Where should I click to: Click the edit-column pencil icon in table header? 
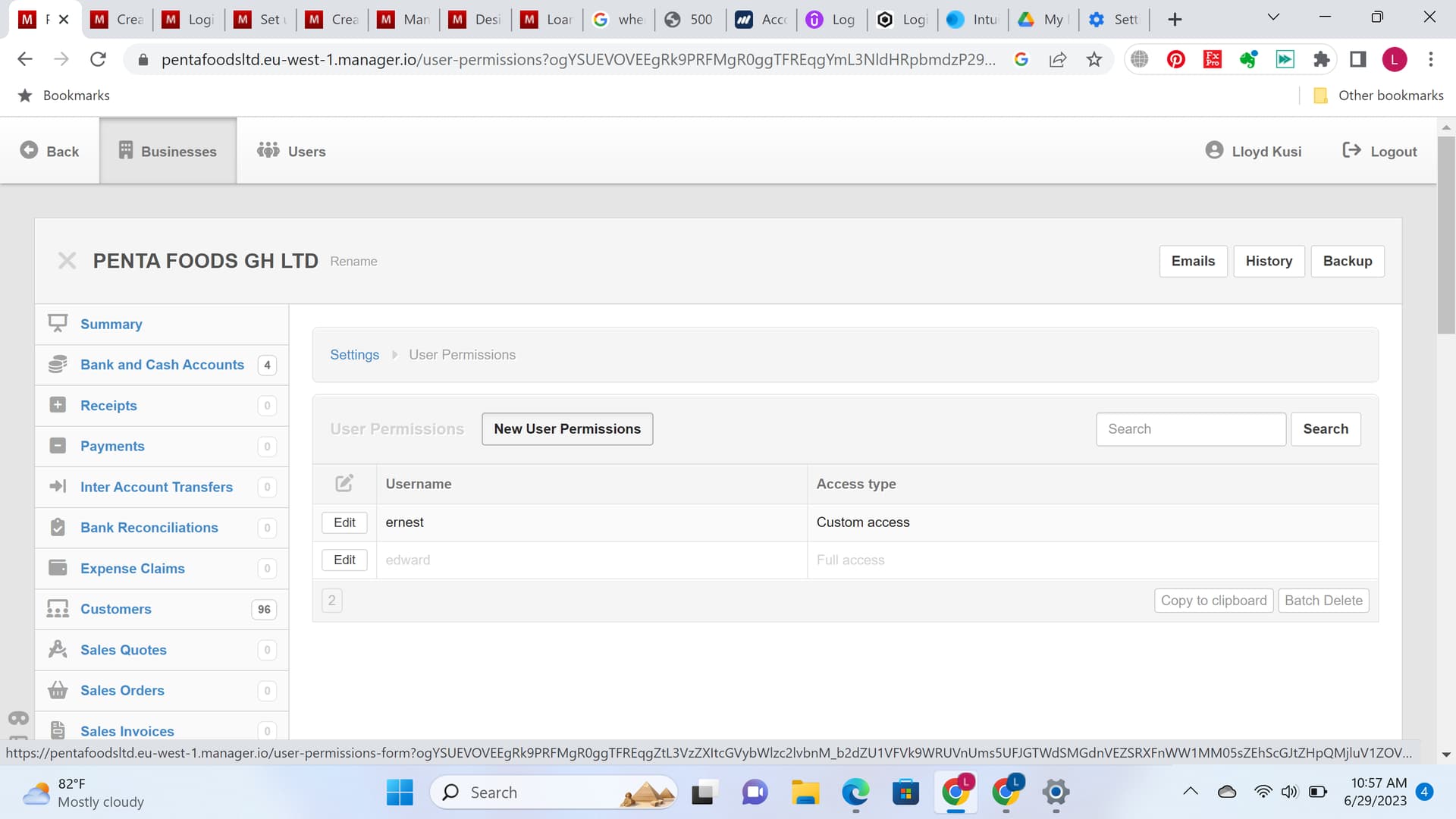pos(344,483)
